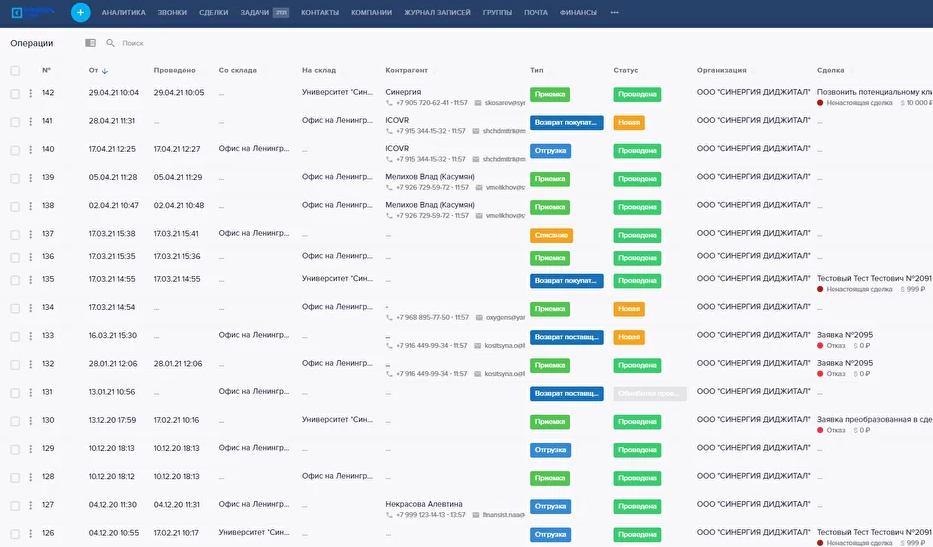Open the 'Заявка №2095' deal link in row 133
The image size is (933, 547).
pyautogui.click(x=845, y=335)
